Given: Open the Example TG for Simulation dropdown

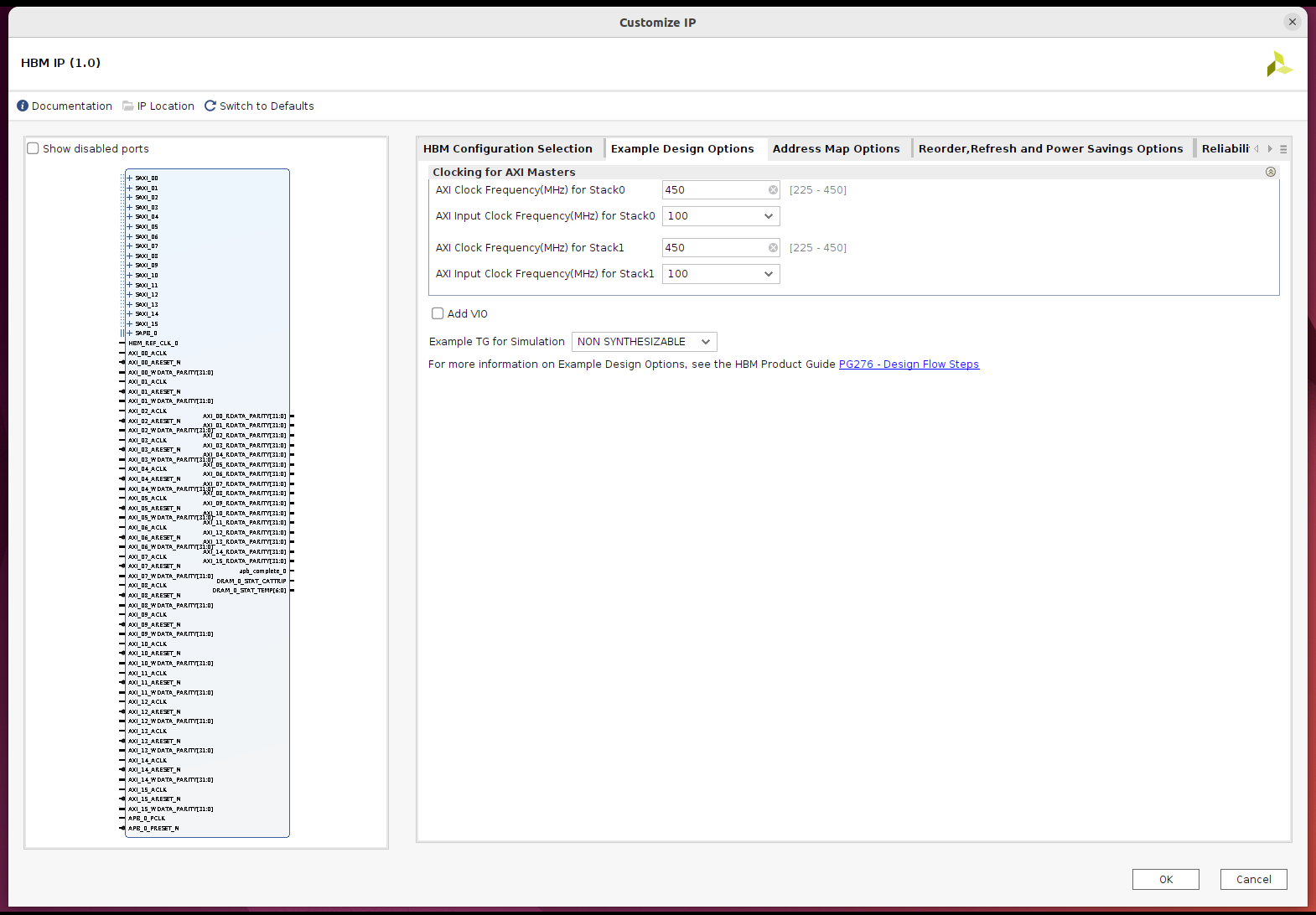Looking at the screenshot, I should (x=644, y=342).
